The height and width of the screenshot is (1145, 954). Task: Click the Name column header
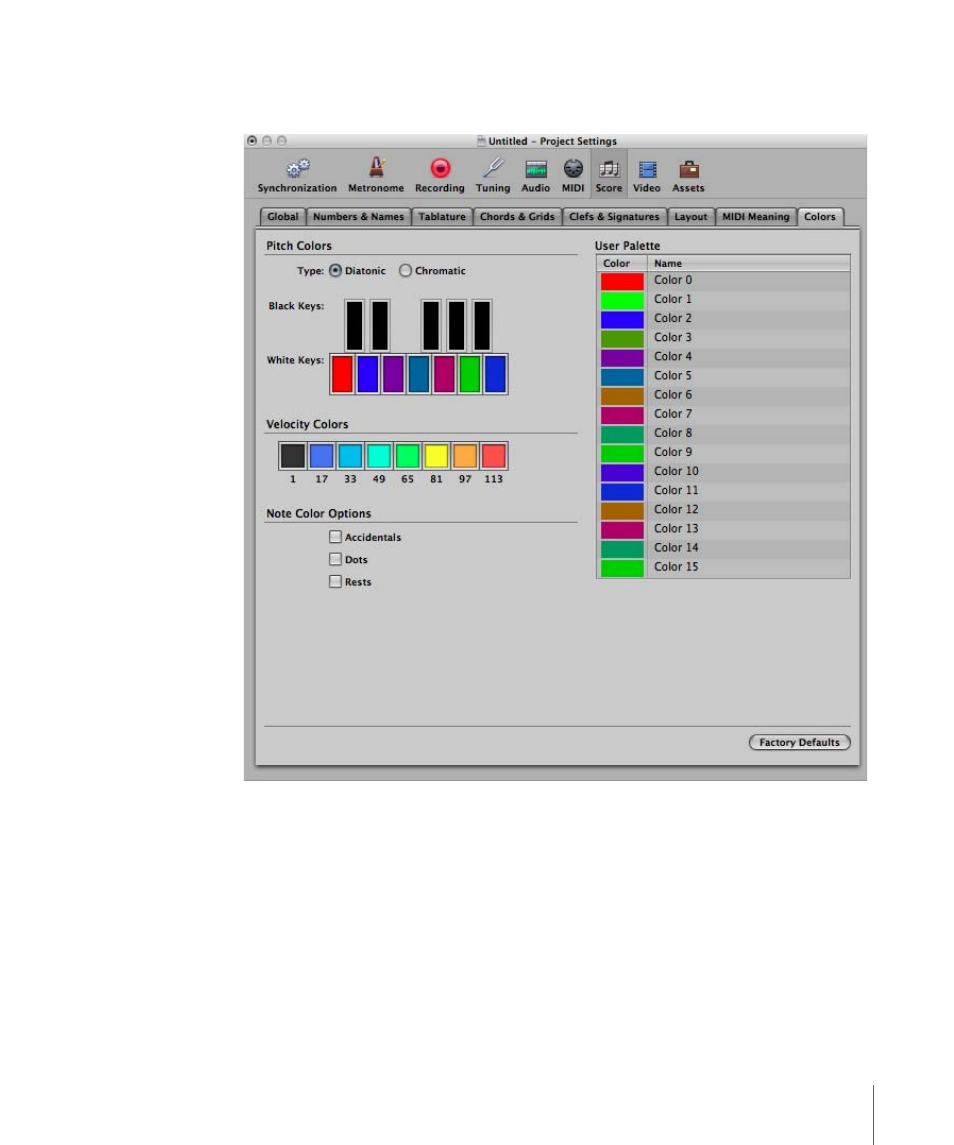pos(749,264)
